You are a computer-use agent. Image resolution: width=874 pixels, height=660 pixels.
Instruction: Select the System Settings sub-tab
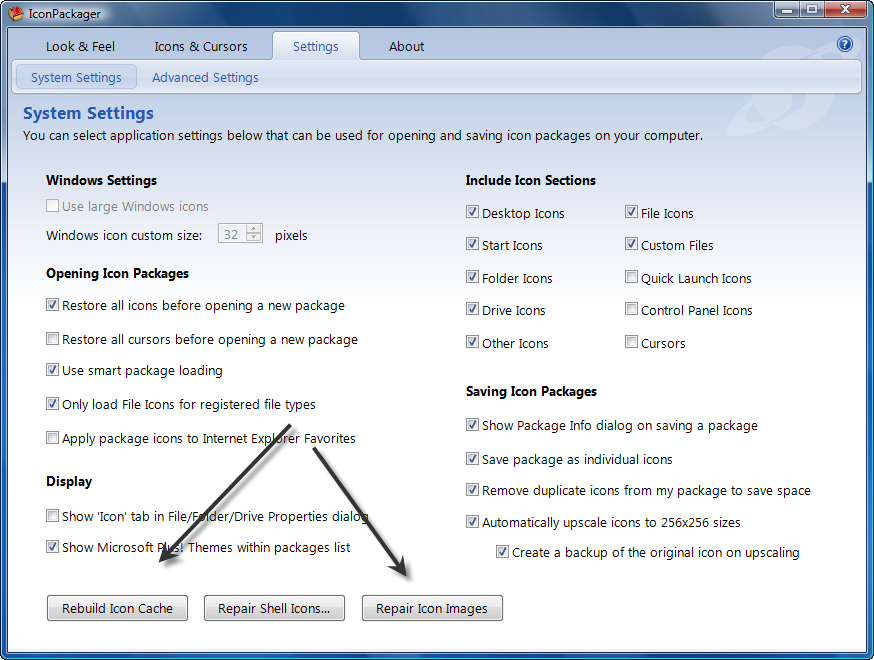click(76, 77)
